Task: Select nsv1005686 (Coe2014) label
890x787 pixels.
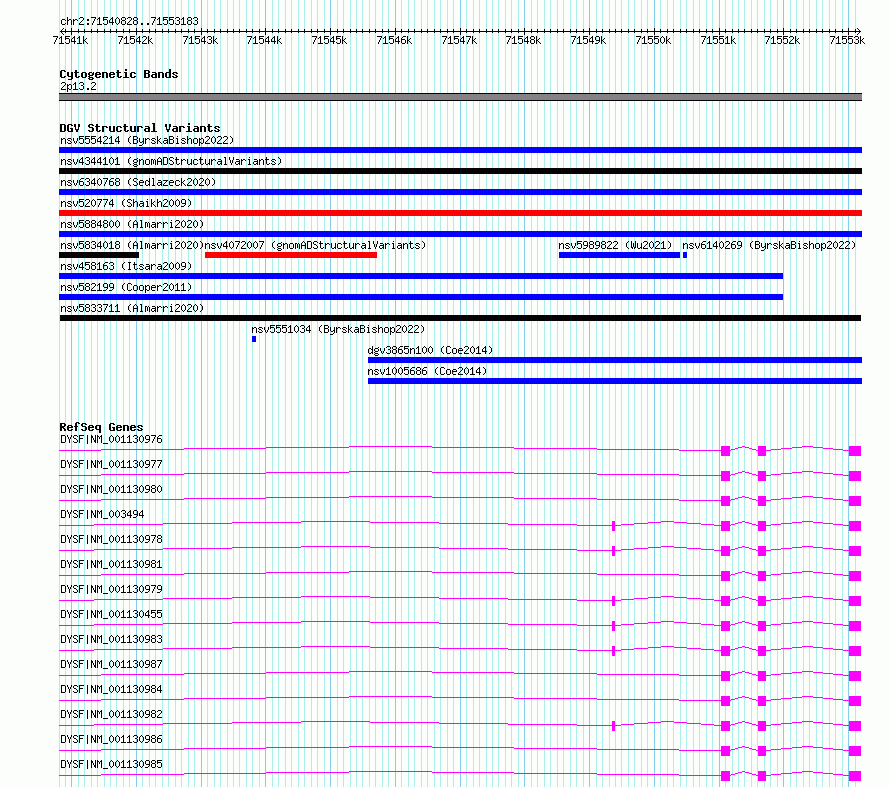Action: [x=427, y=371]
